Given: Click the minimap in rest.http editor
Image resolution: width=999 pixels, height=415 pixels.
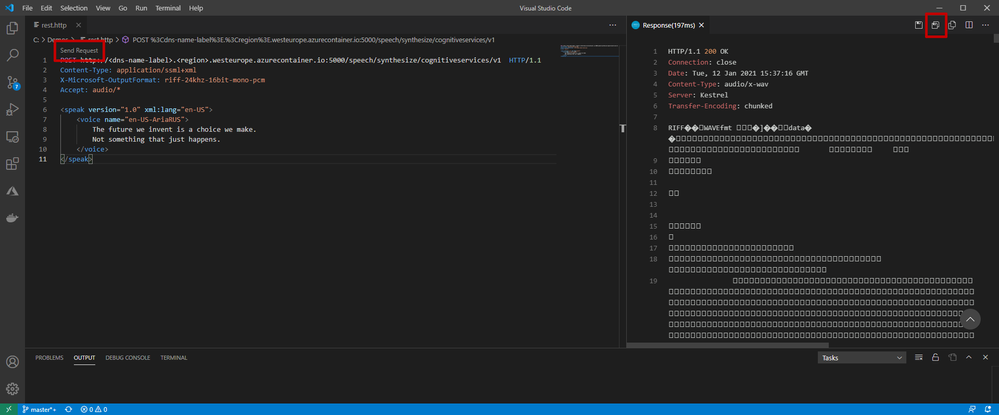Looking at the screenshot, I should click(x=587, y=51).
